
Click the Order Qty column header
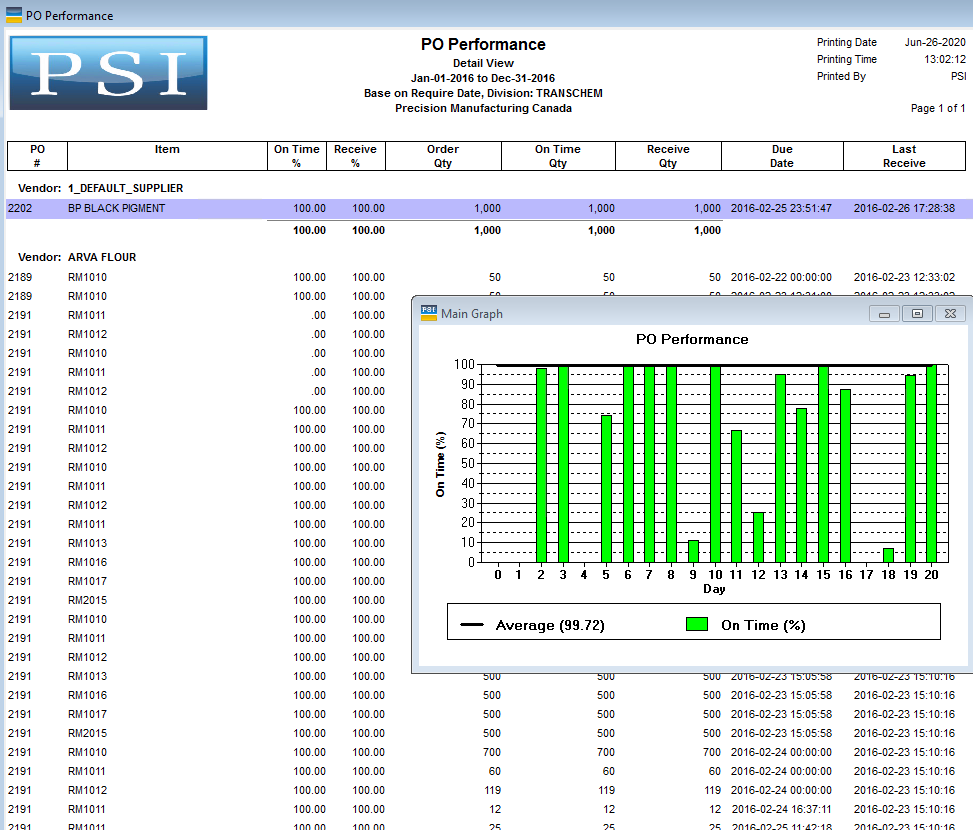443,156
